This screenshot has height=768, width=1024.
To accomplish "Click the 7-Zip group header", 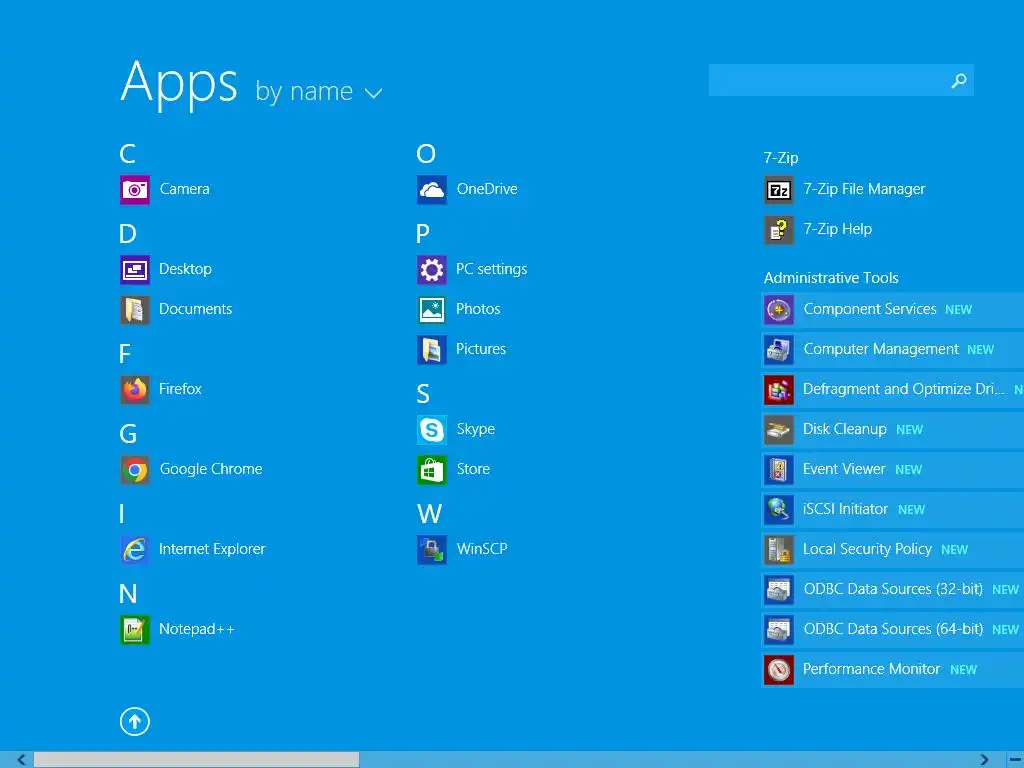I will click(x=781, y=158).
